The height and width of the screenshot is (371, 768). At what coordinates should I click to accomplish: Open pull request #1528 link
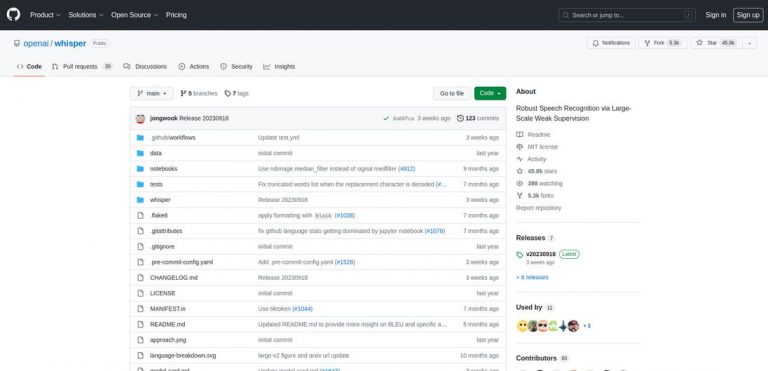click(345, 262)
